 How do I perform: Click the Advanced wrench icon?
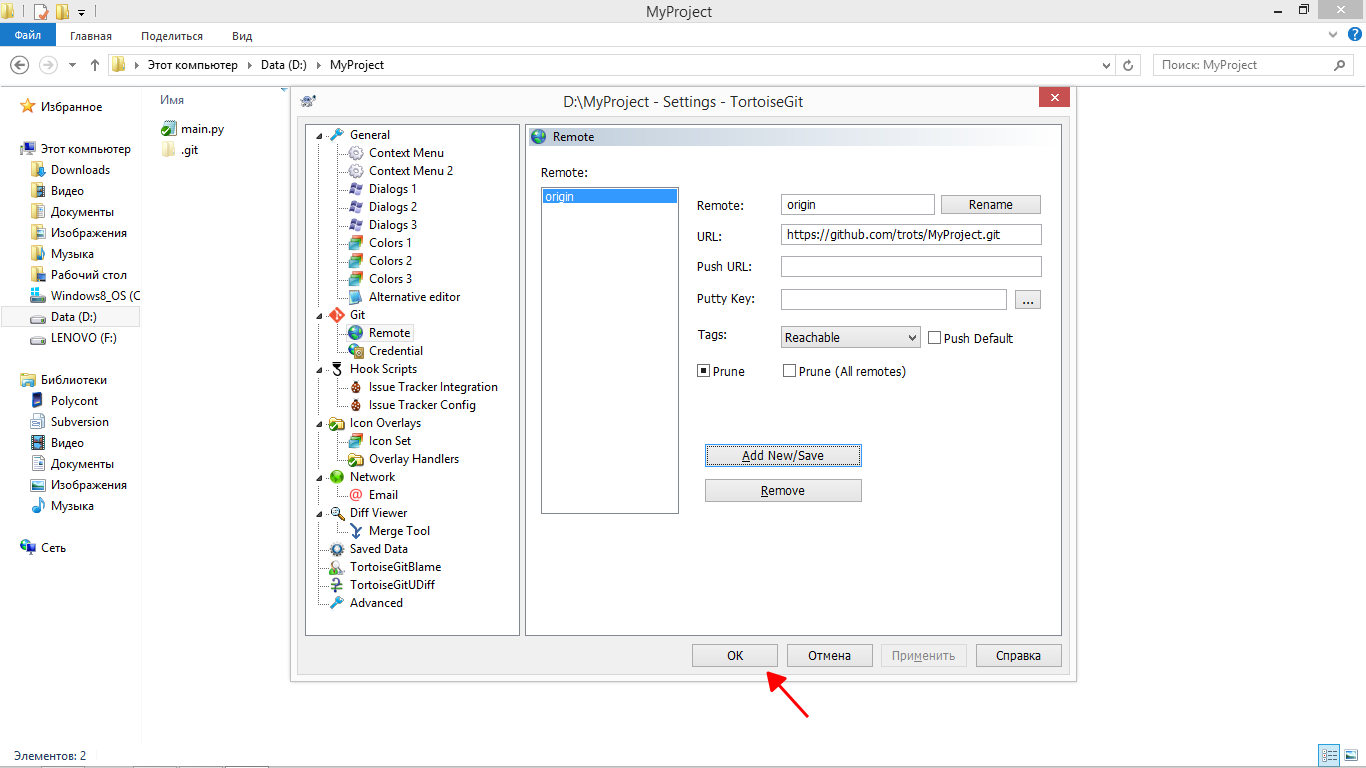click(x=337, y=603)
